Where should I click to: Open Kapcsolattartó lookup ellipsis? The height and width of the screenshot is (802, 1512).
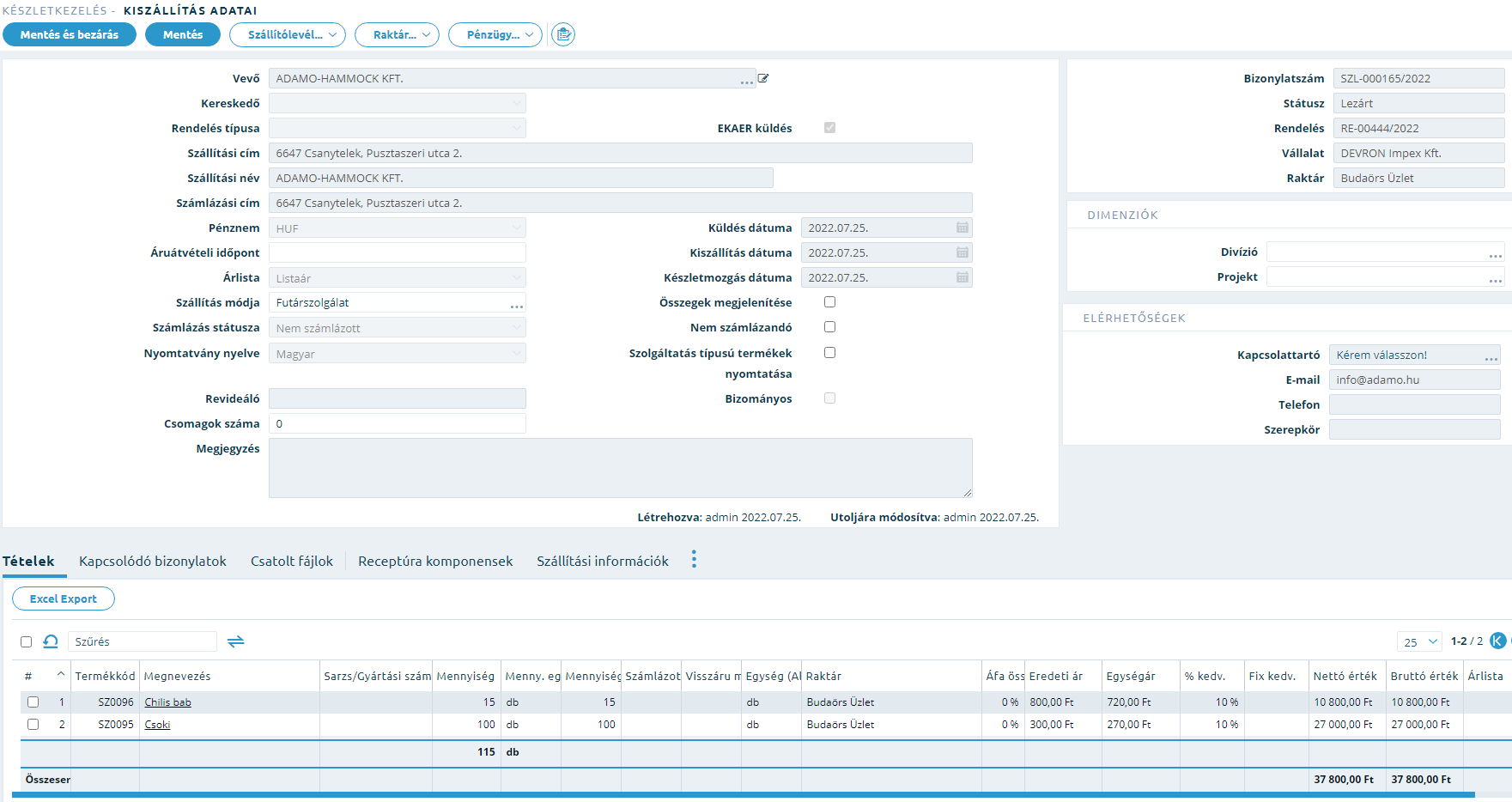(1491, 357)
